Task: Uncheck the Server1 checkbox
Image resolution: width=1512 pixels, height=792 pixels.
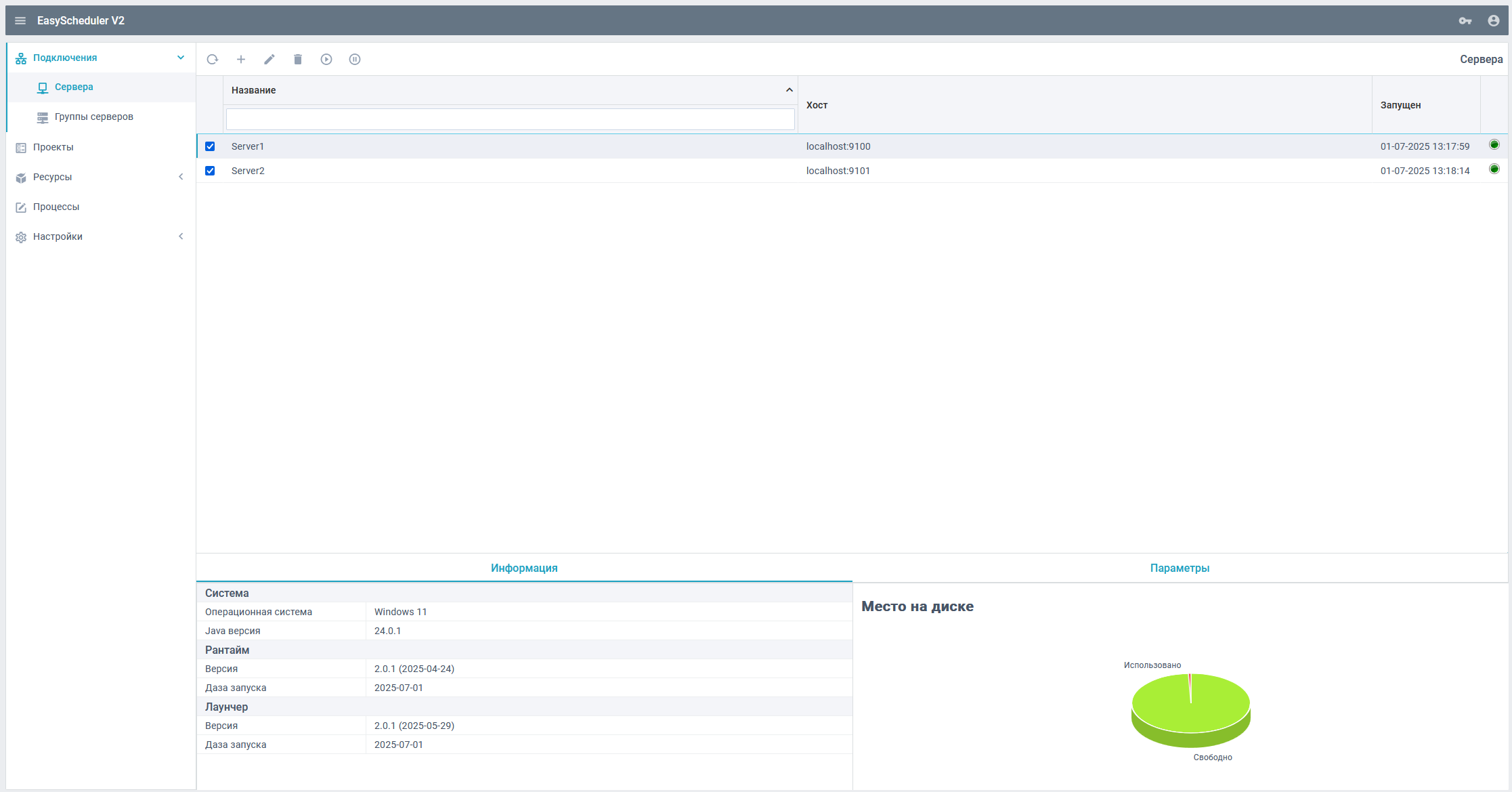Action: pyautogui.click(x=210, y=146)
